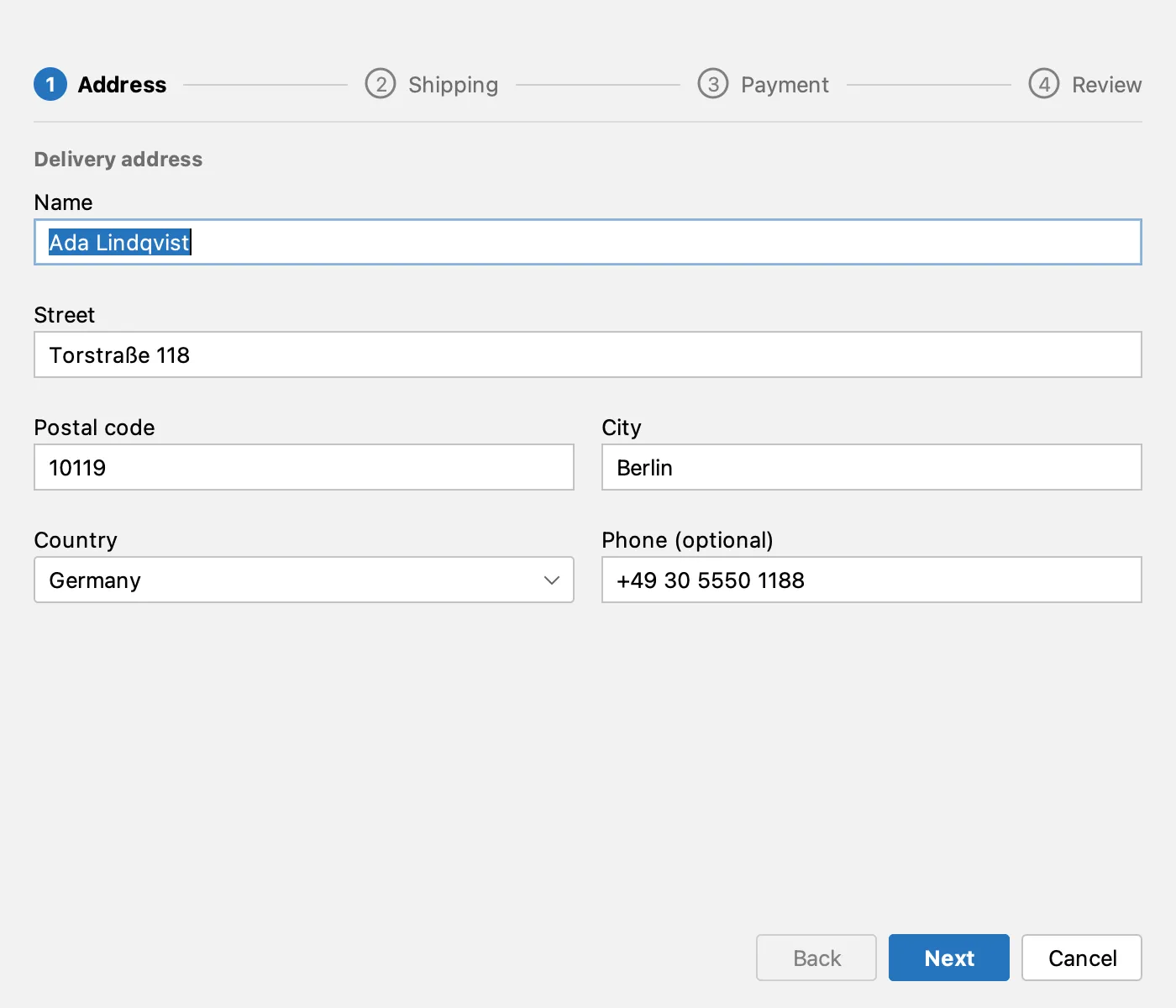
Task: Focus the Street field with Torstraße 118
Action: click(x=588, y=354)
